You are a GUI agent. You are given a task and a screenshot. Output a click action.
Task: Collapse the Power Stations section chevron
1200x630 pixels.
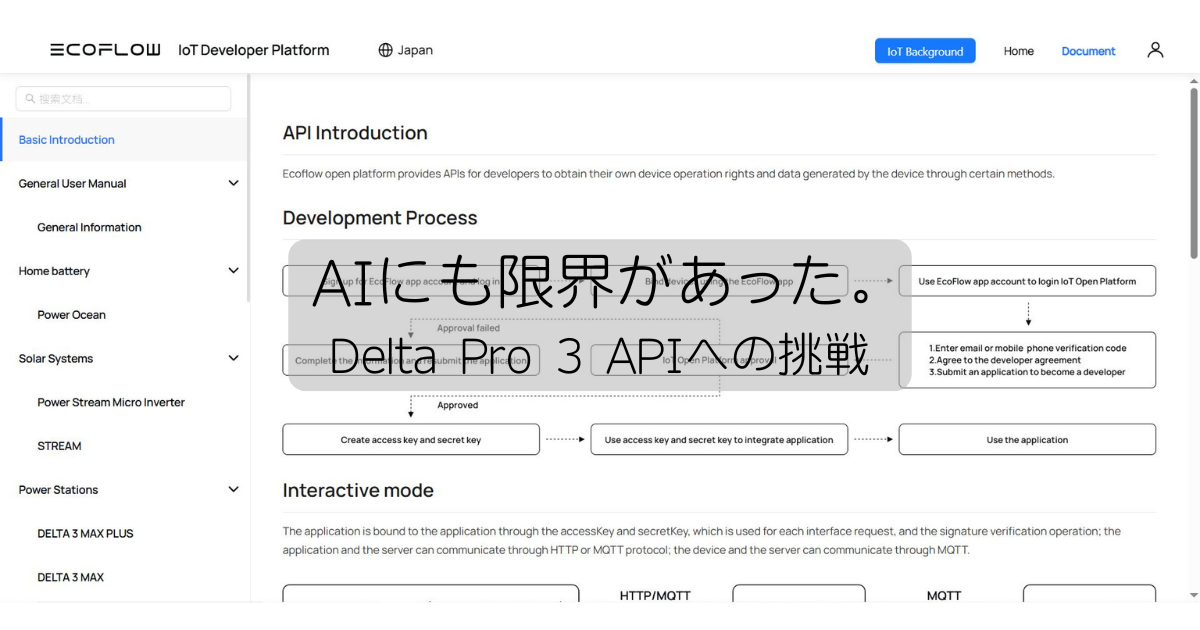point(233,490)
